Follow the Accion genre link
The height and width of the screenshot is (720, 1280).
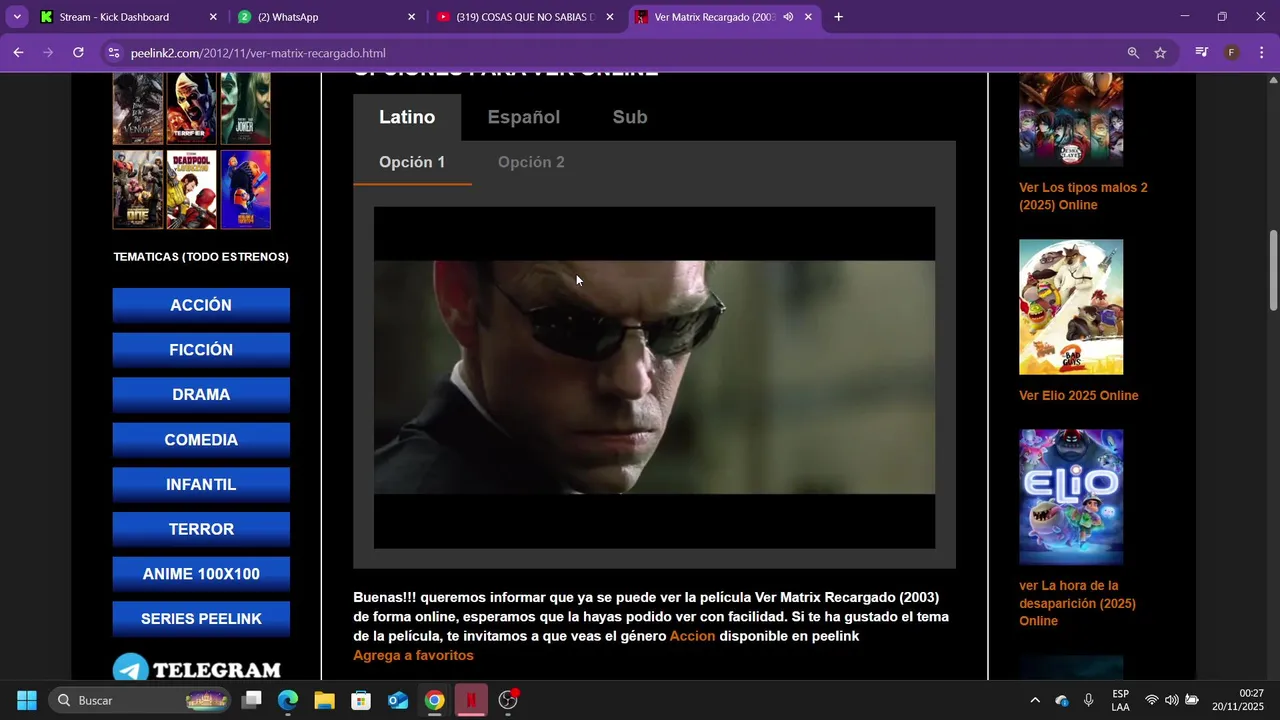pos(692,636)
